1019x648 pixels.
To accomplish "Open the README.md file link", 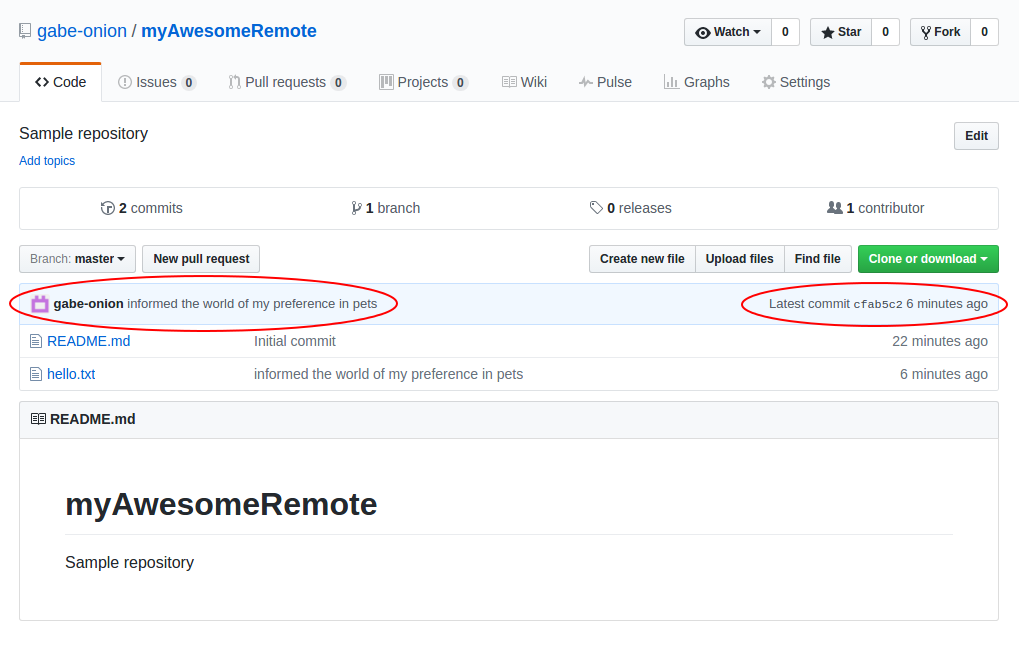I will tap(88, 341).
